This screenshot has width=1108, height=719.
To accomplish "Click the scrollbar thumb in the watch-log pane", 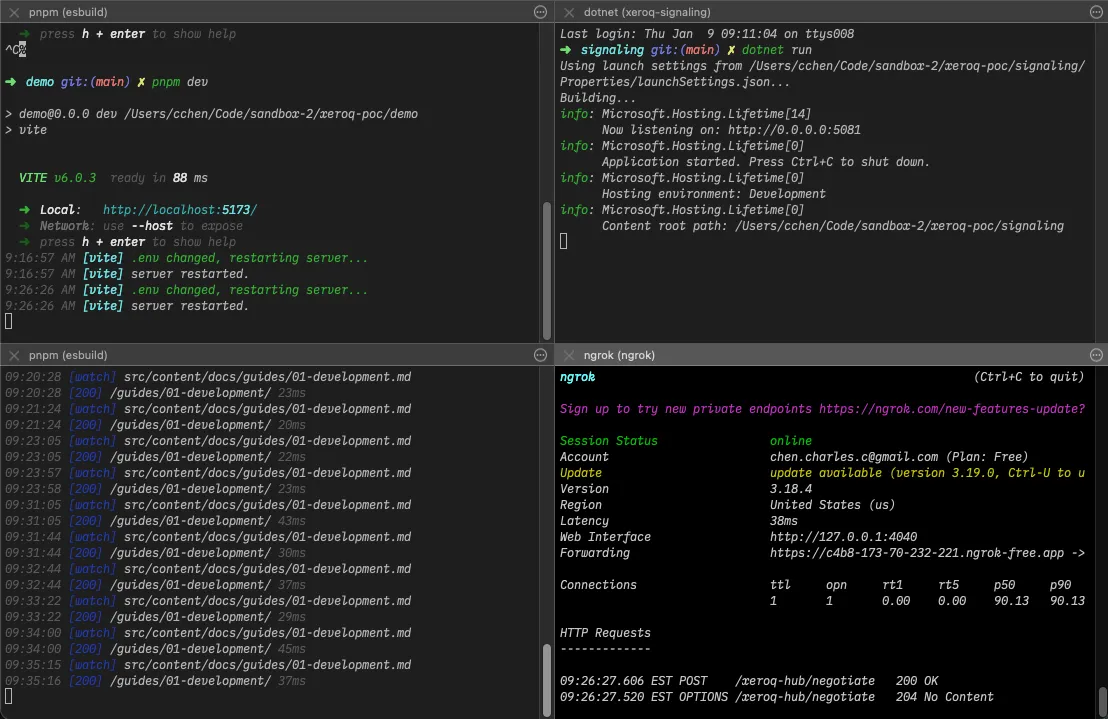I will pos(546,679).
